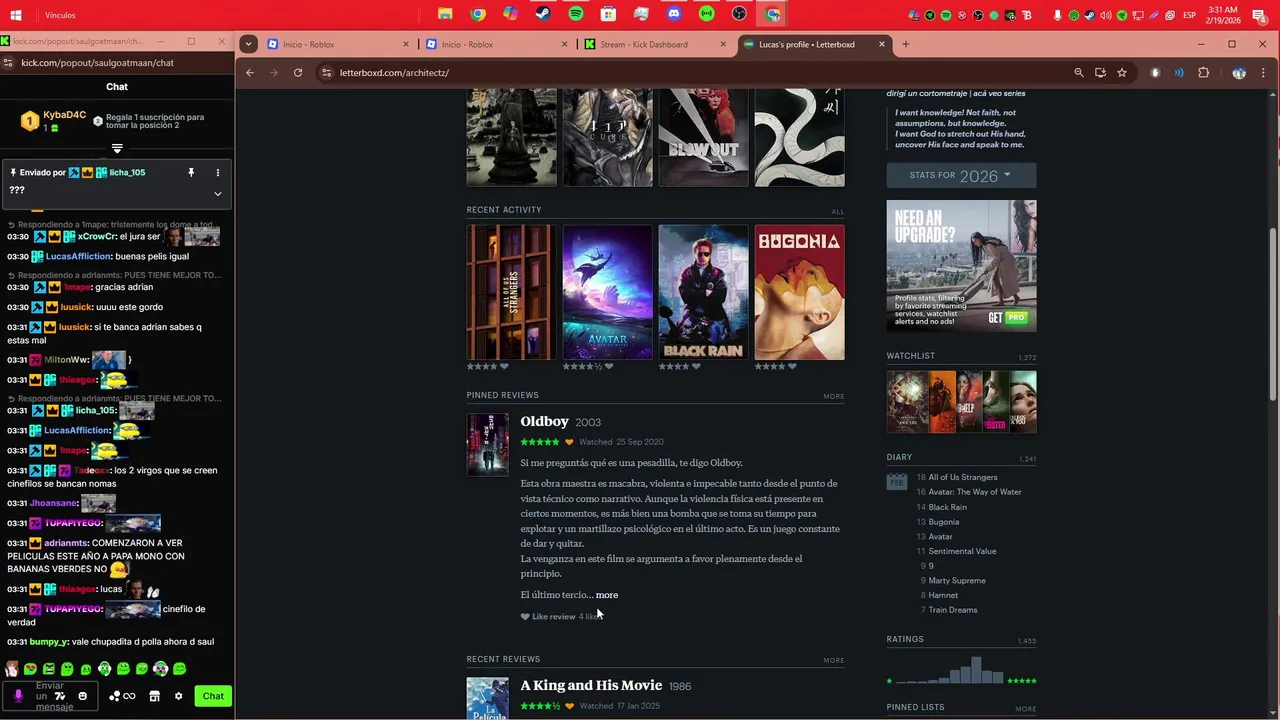The width and height of the screenshot is (1280, 720).
Task: Open the Oldboy review title link
Action: click(544, 421)
